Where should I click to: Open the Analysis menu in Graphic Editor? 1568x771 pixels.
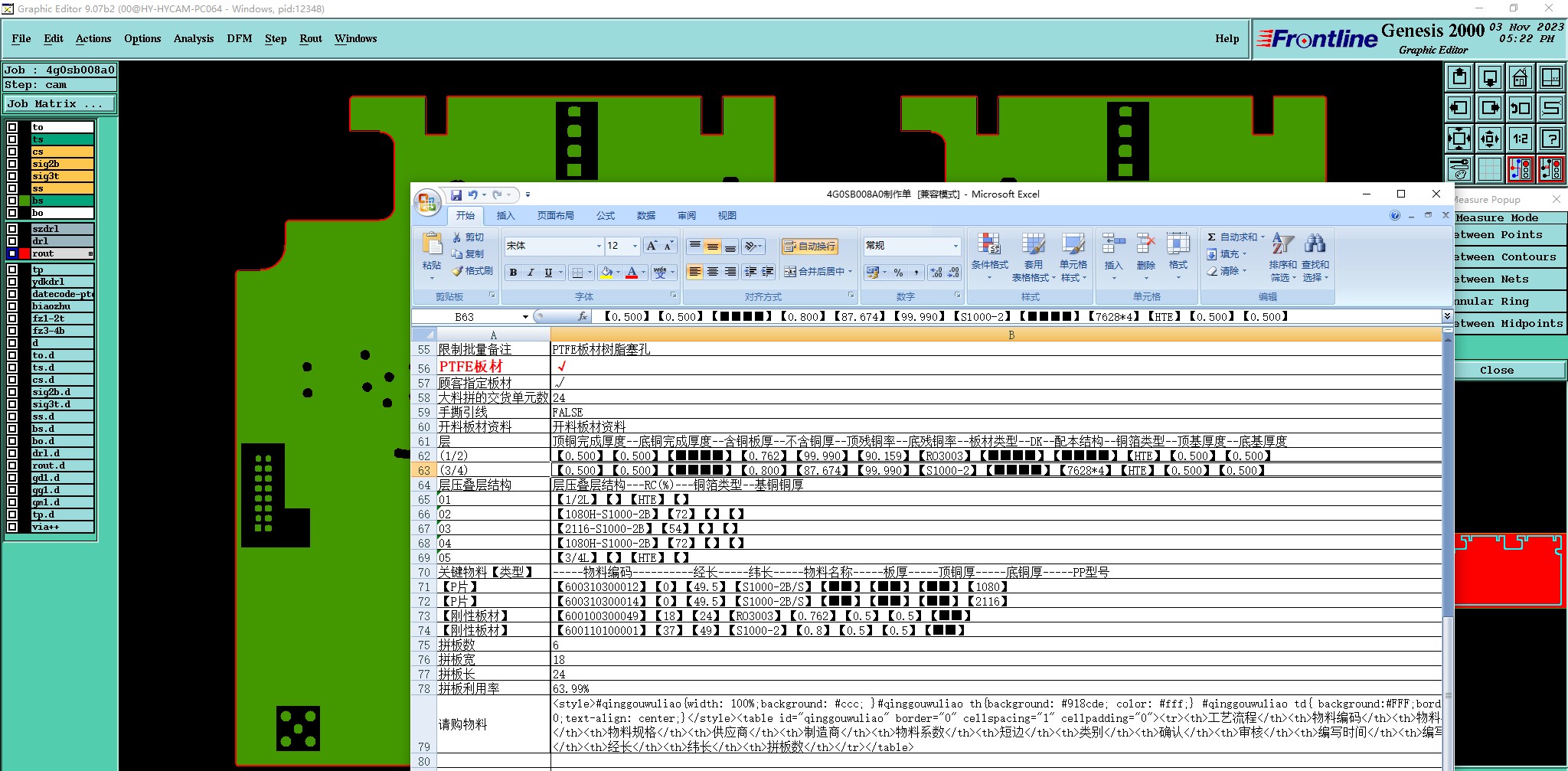point(194,39)
